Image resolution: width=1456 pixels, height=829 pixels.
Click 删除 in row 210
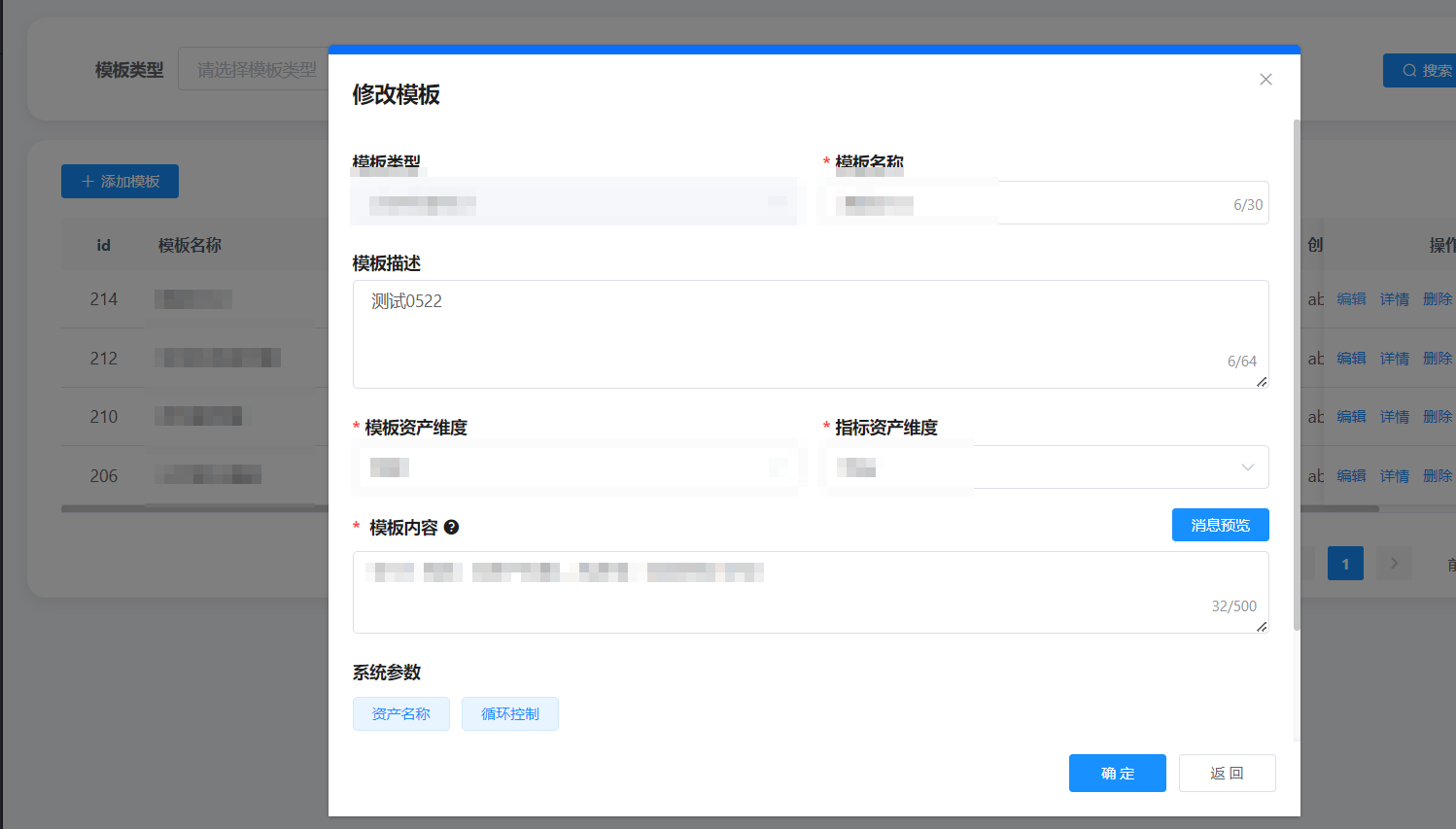pos(1438,417)
